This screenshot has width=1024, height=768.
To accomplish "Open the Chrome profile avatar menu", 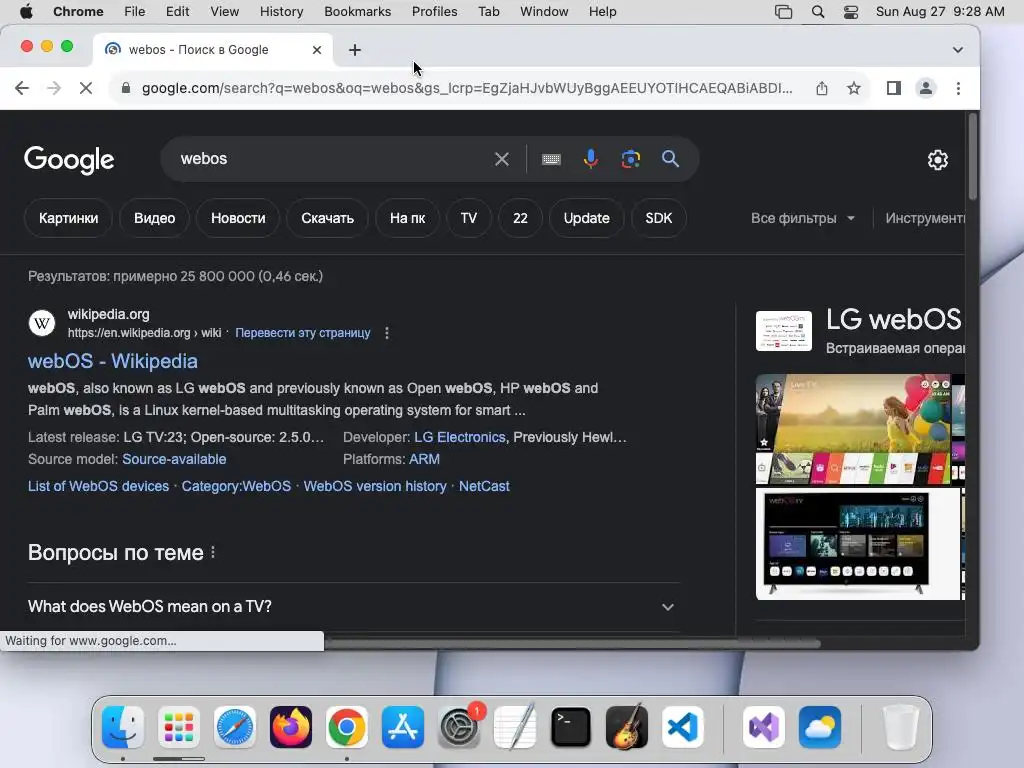I will (x=925, y=88).
